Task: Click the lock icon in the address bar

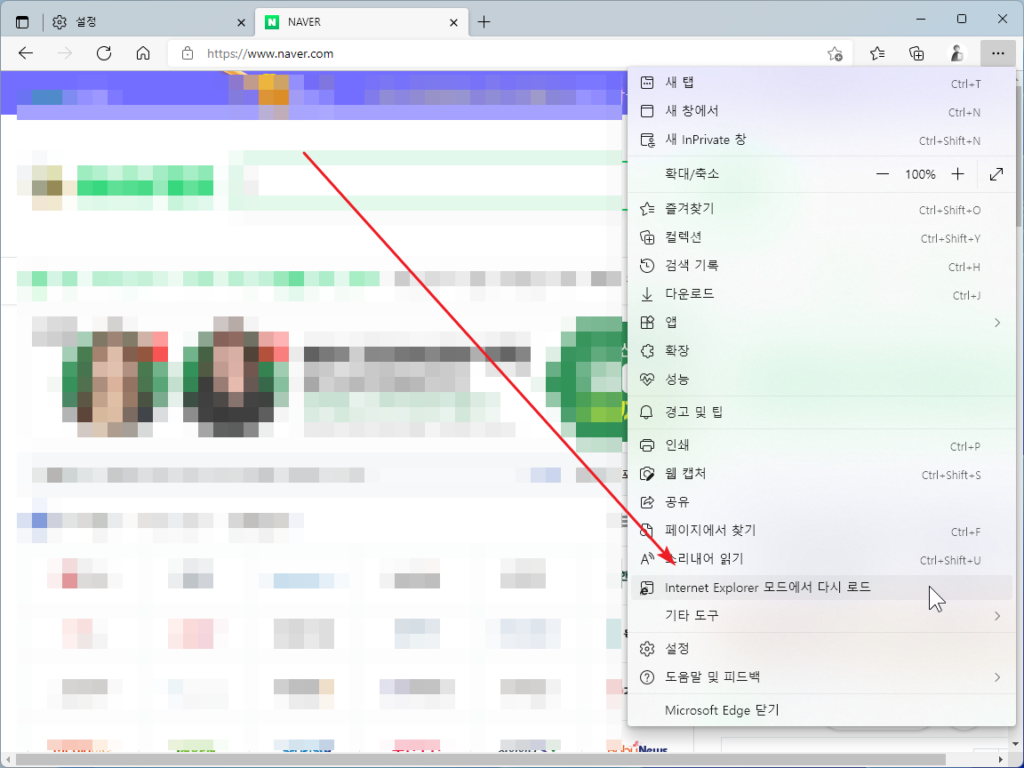Action: coord(186,54)
